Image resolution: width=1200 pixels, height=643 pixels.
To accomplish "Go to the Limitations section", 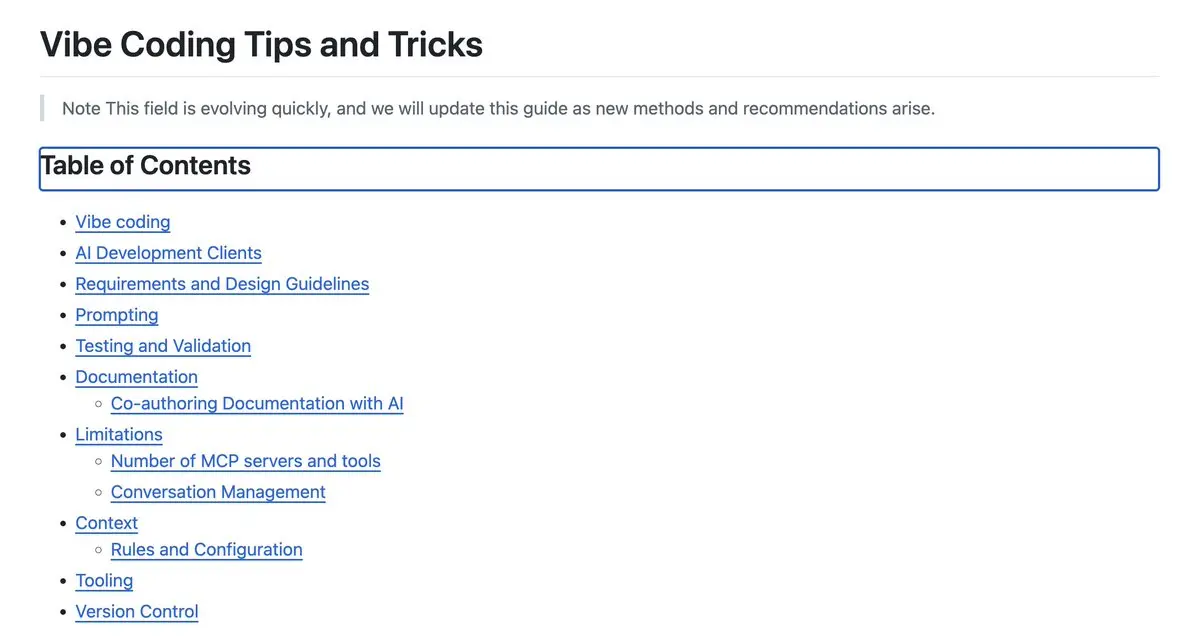I will (119, 435).
